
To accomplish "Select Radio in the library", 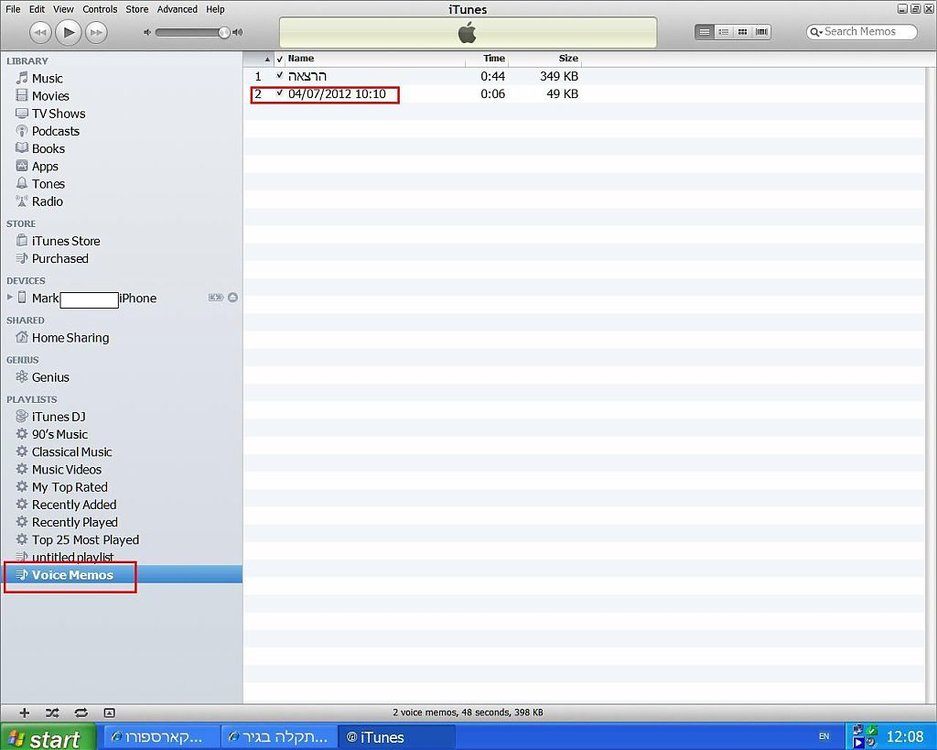I will (x=47, y=201).
